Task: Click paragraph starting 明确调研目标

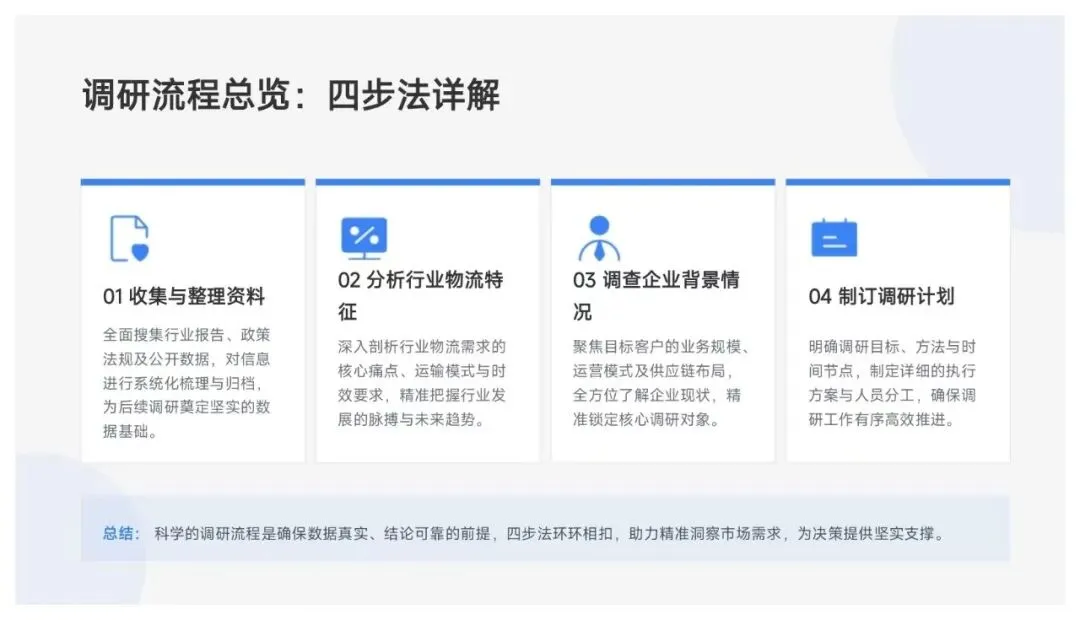Action: [x=892, y=383]
